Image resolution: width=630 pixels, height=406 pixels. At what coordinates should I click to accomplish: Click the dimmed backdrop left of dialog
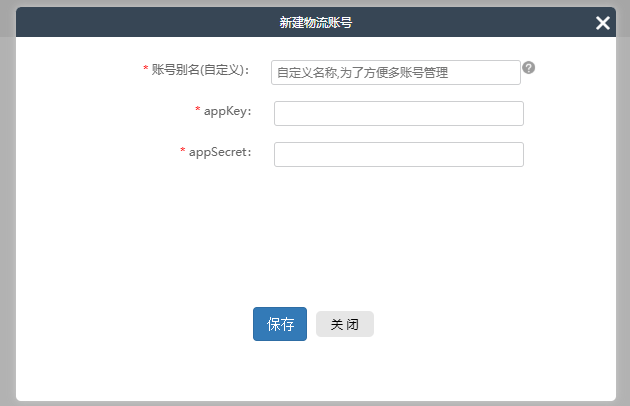(x=7, y=200)
